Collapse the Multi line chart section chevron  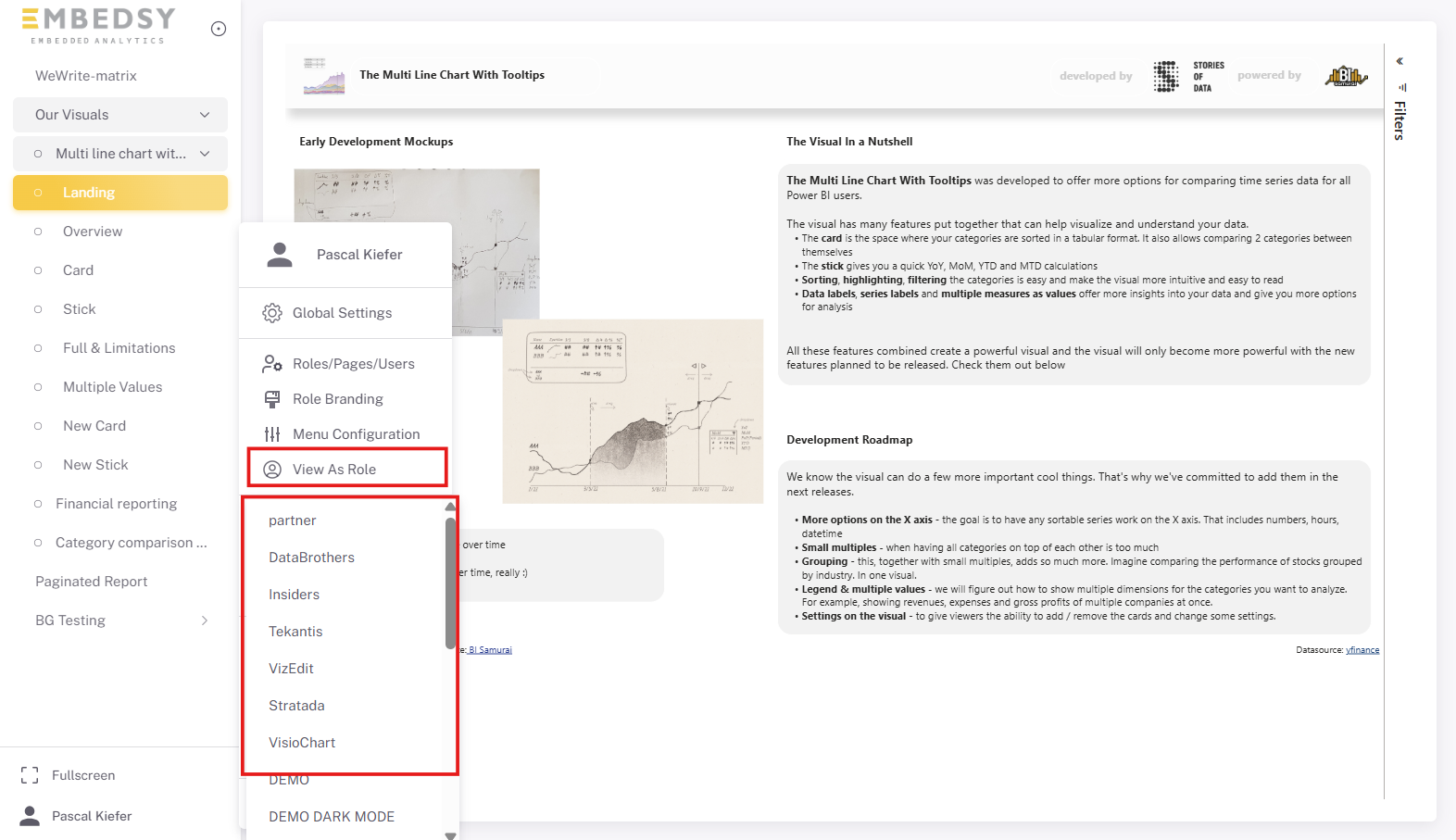[x=205, y=154]
